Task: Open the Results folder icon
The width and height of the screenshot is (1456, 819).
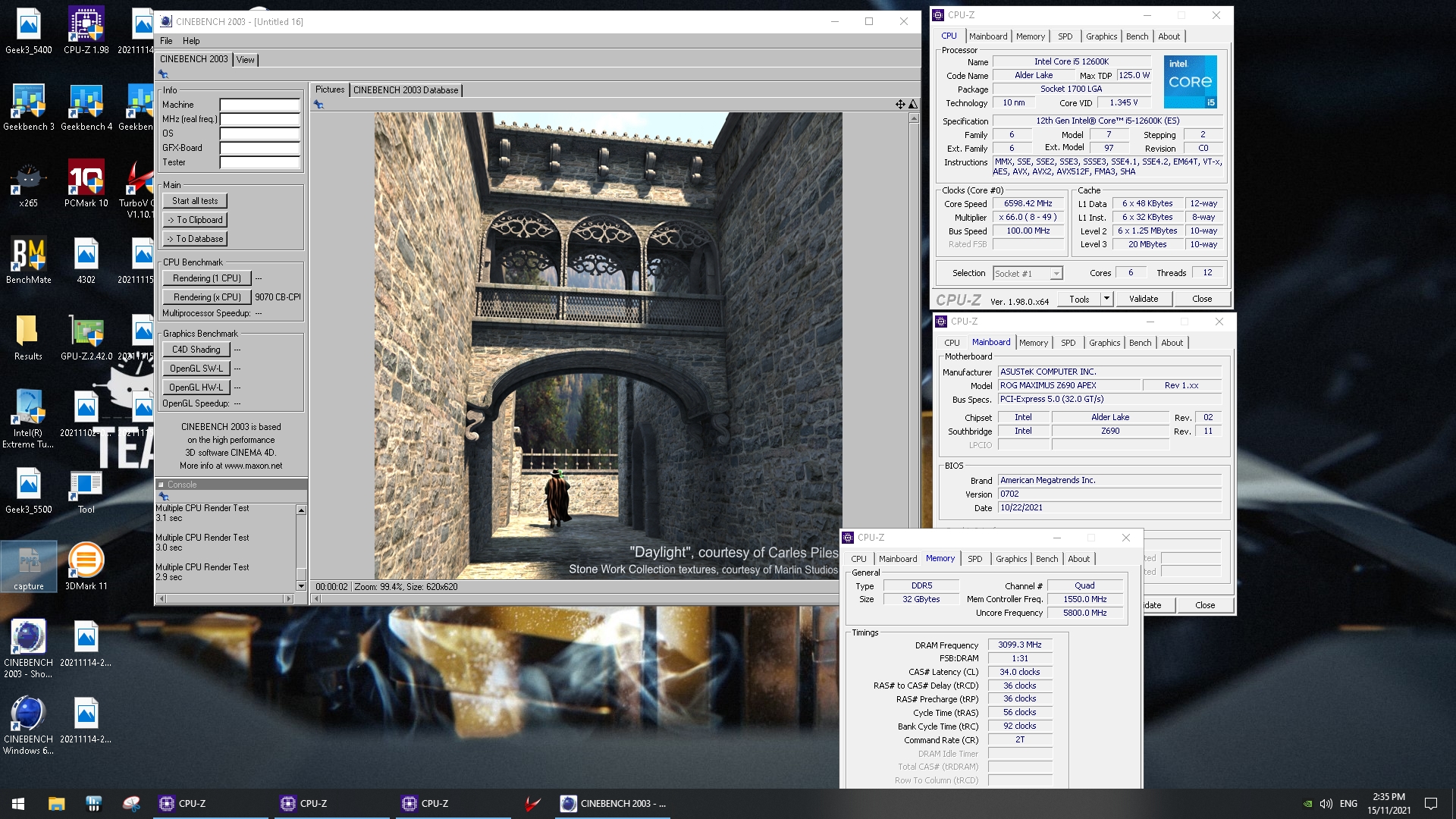Action: tap(29, 337)
